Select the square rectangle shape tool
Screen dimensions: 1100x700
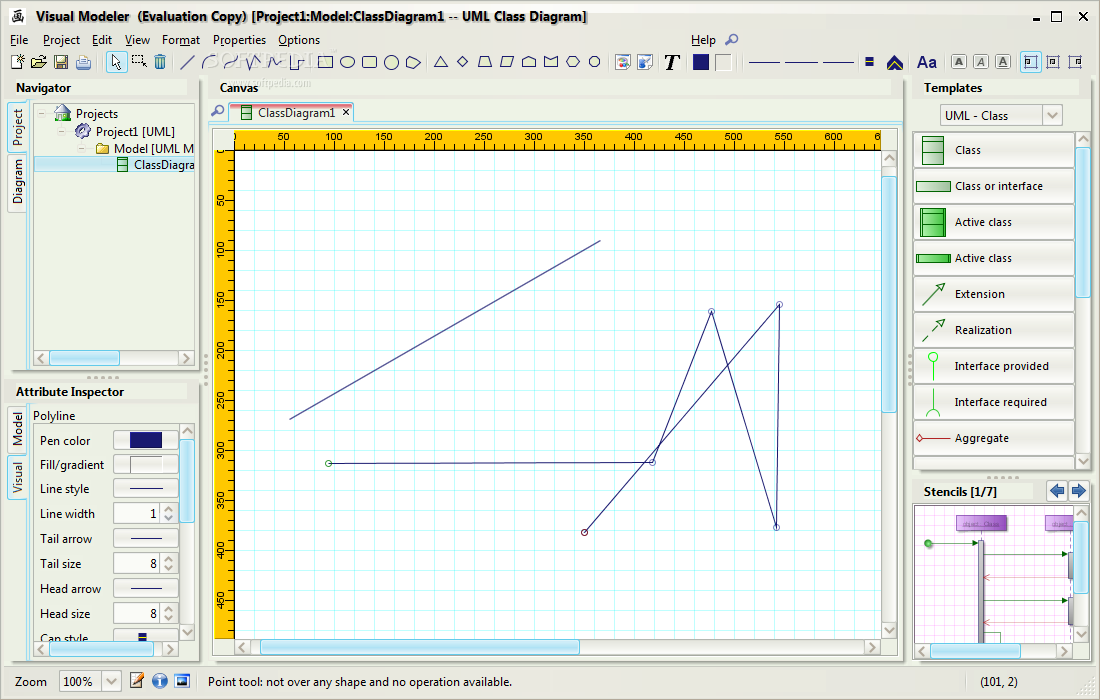pos(326,62)
